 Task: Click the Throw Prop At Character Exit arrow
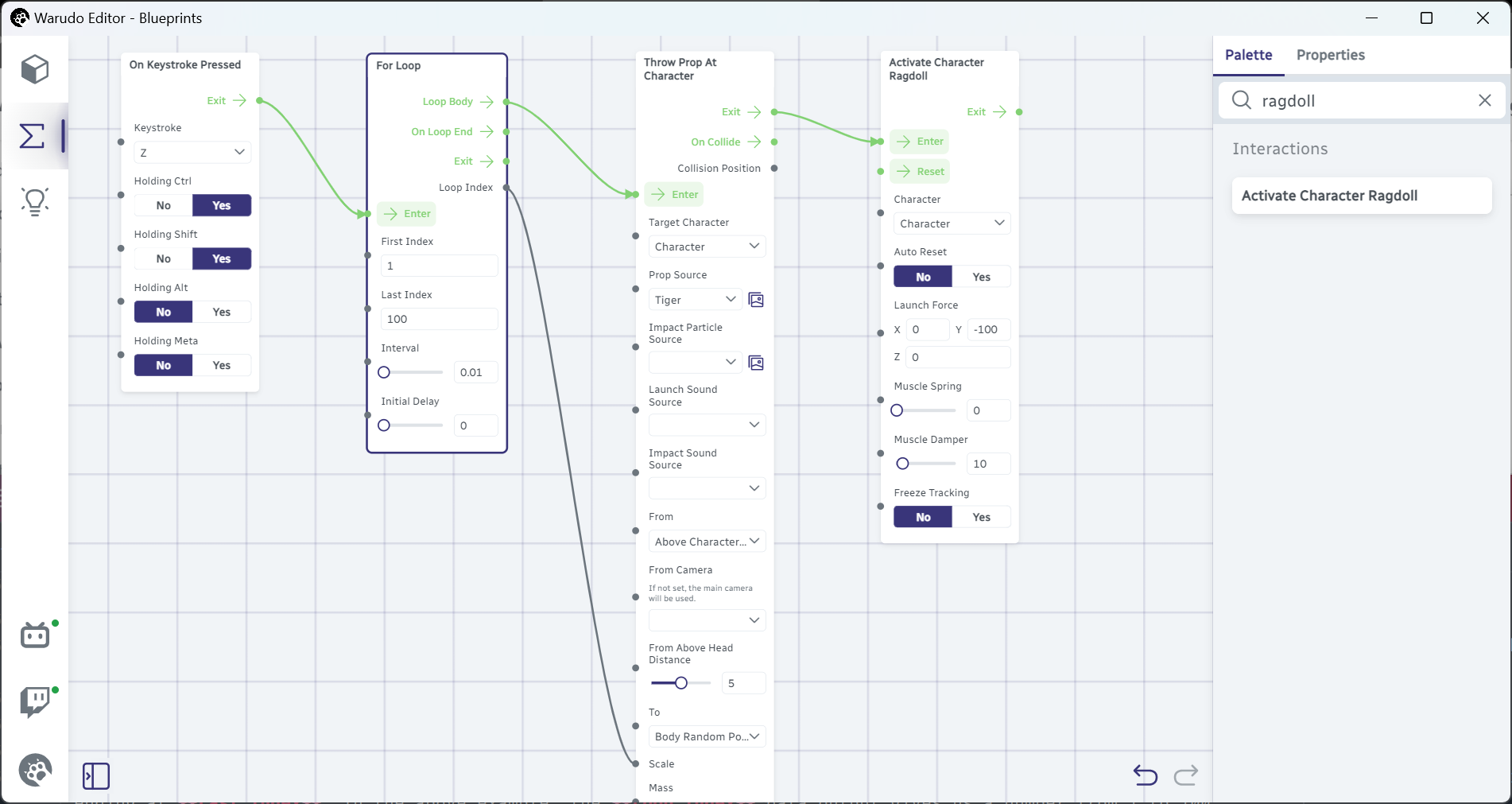[754, 112]
